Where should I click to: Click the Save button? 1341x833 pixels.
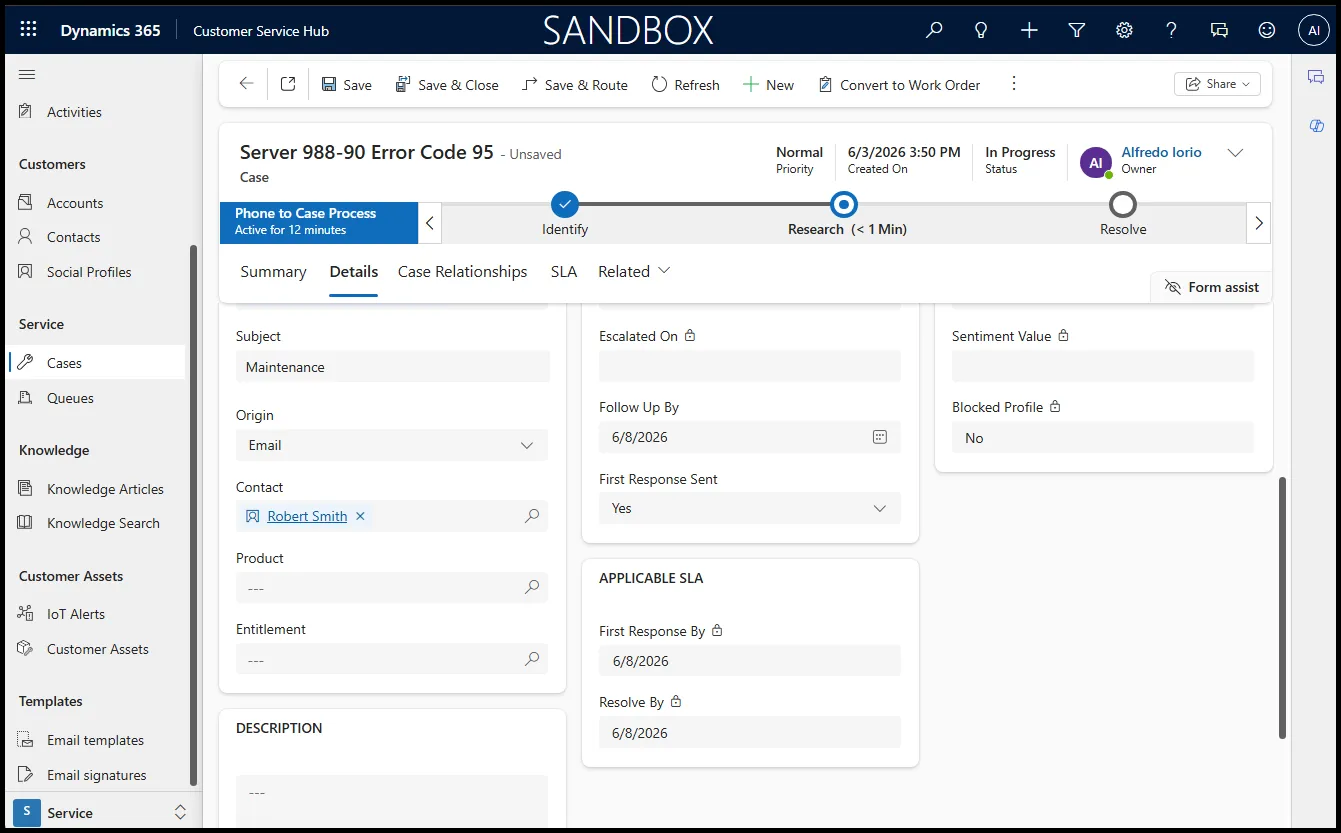click(346, 85)
